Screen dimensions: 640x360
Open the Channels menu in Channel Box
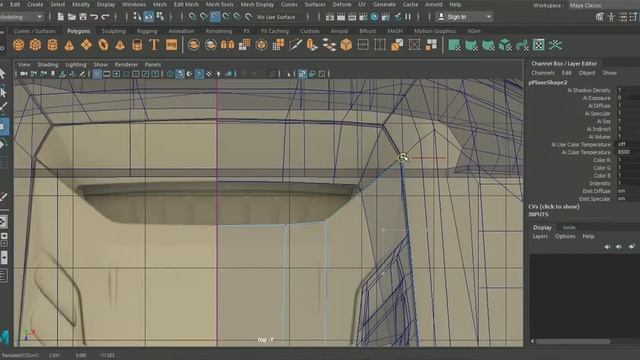pos(542,73)
